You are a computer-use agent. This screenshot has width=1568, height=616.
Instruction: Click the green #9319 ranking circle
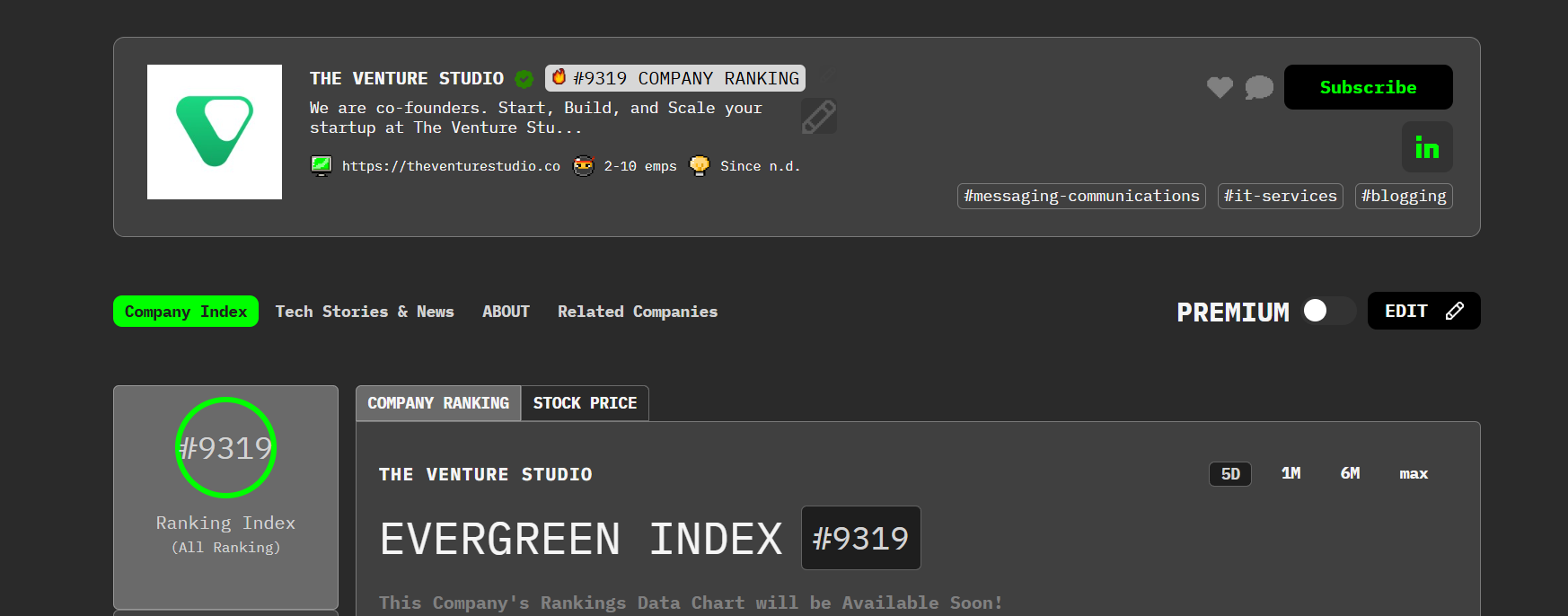click(225, 447)
